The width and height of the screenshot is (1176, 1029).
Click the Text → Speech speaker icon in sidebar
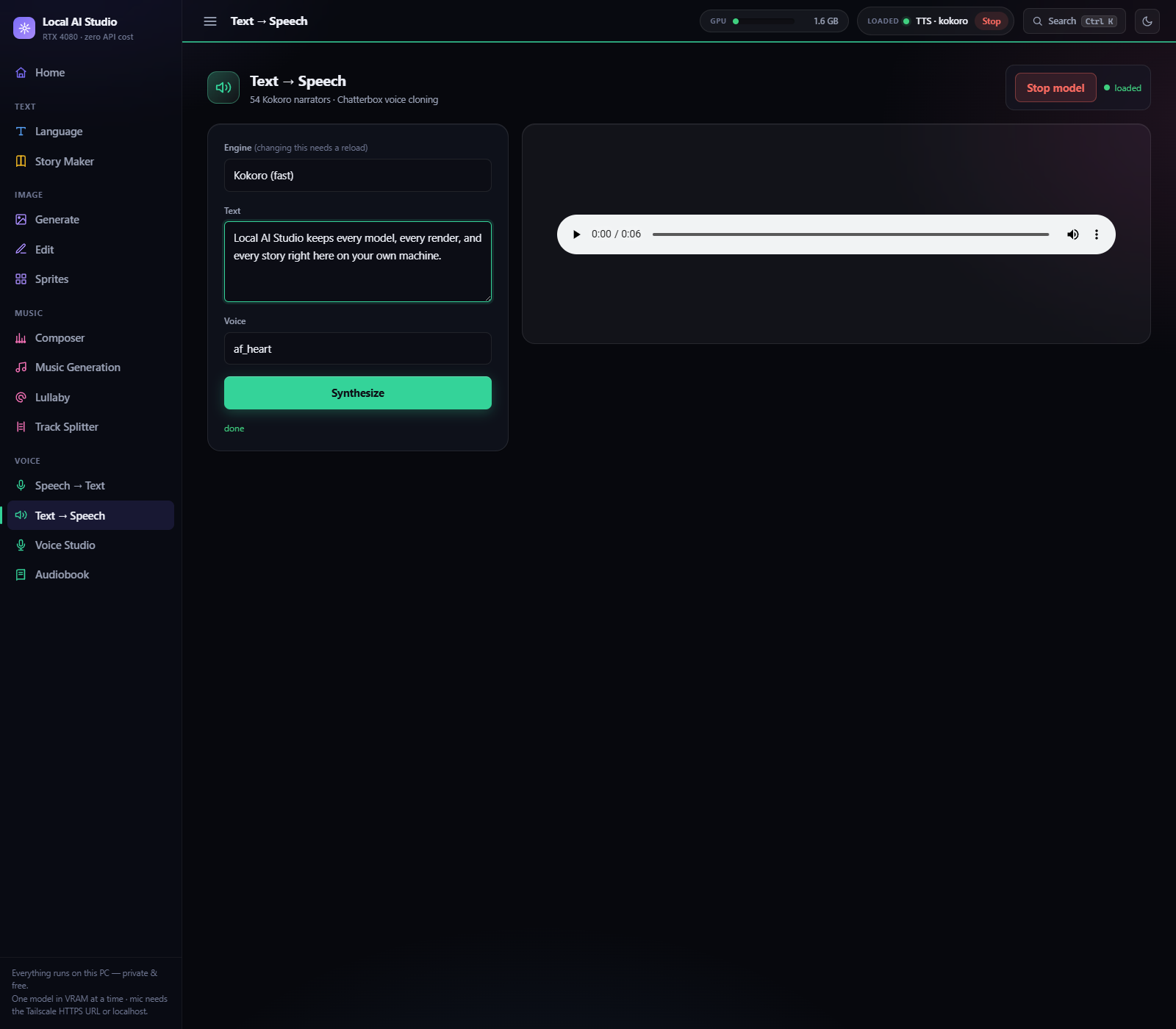tap(21, 515)
